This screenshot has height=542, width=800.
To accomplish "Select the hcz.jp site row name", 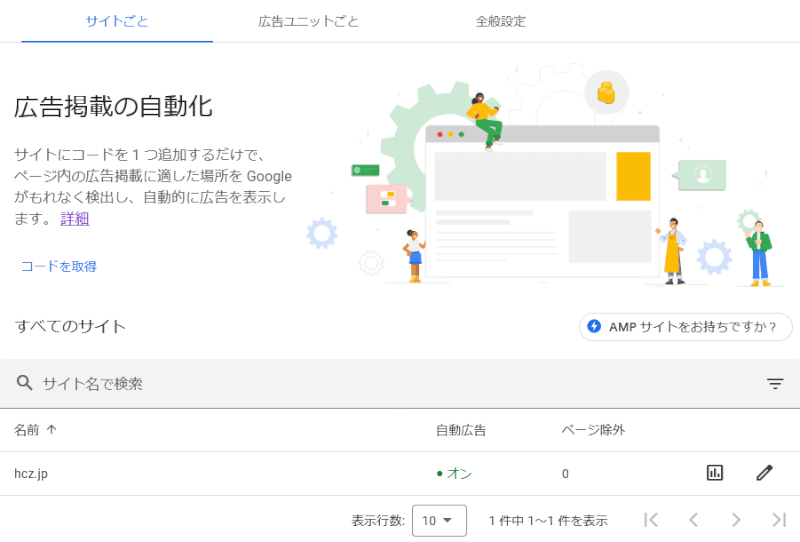I will tap(31, 474).
